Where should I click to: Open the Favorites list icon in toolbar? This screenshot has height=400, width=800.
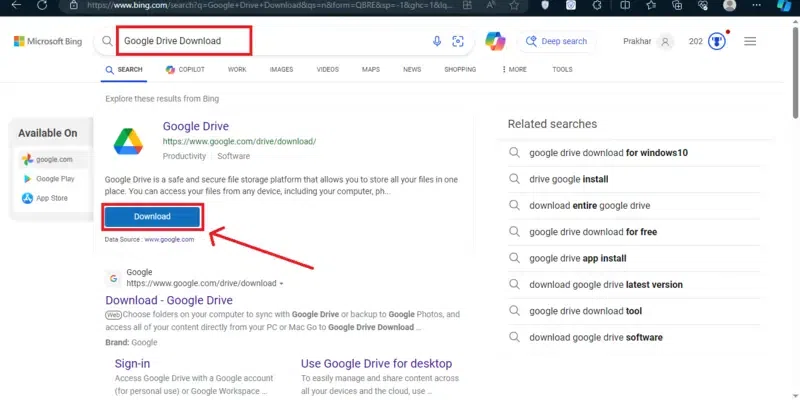[x=651, y=5]
